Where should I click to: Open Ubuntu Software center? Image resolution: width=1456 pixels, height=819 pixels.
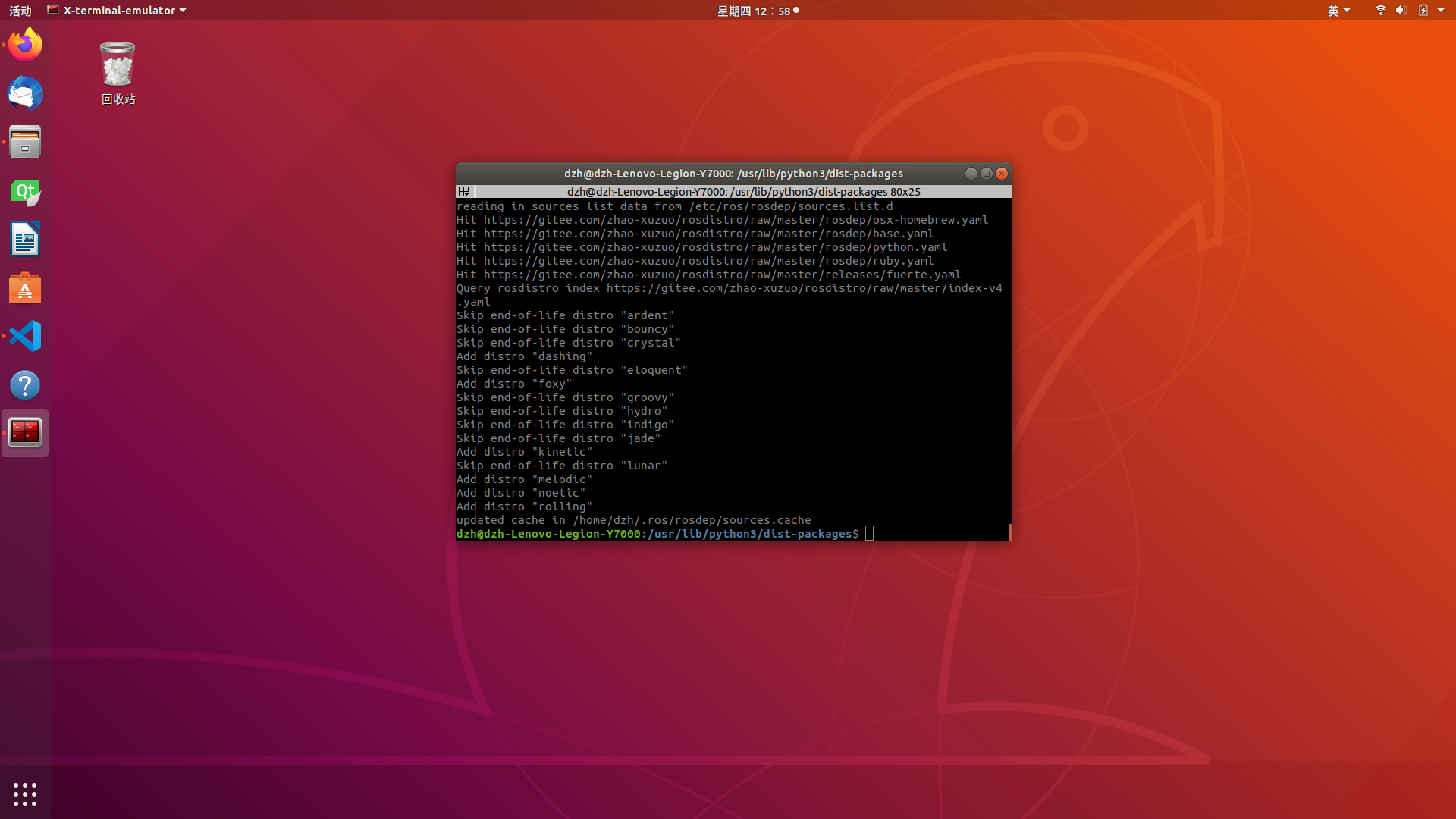(25, 288)
